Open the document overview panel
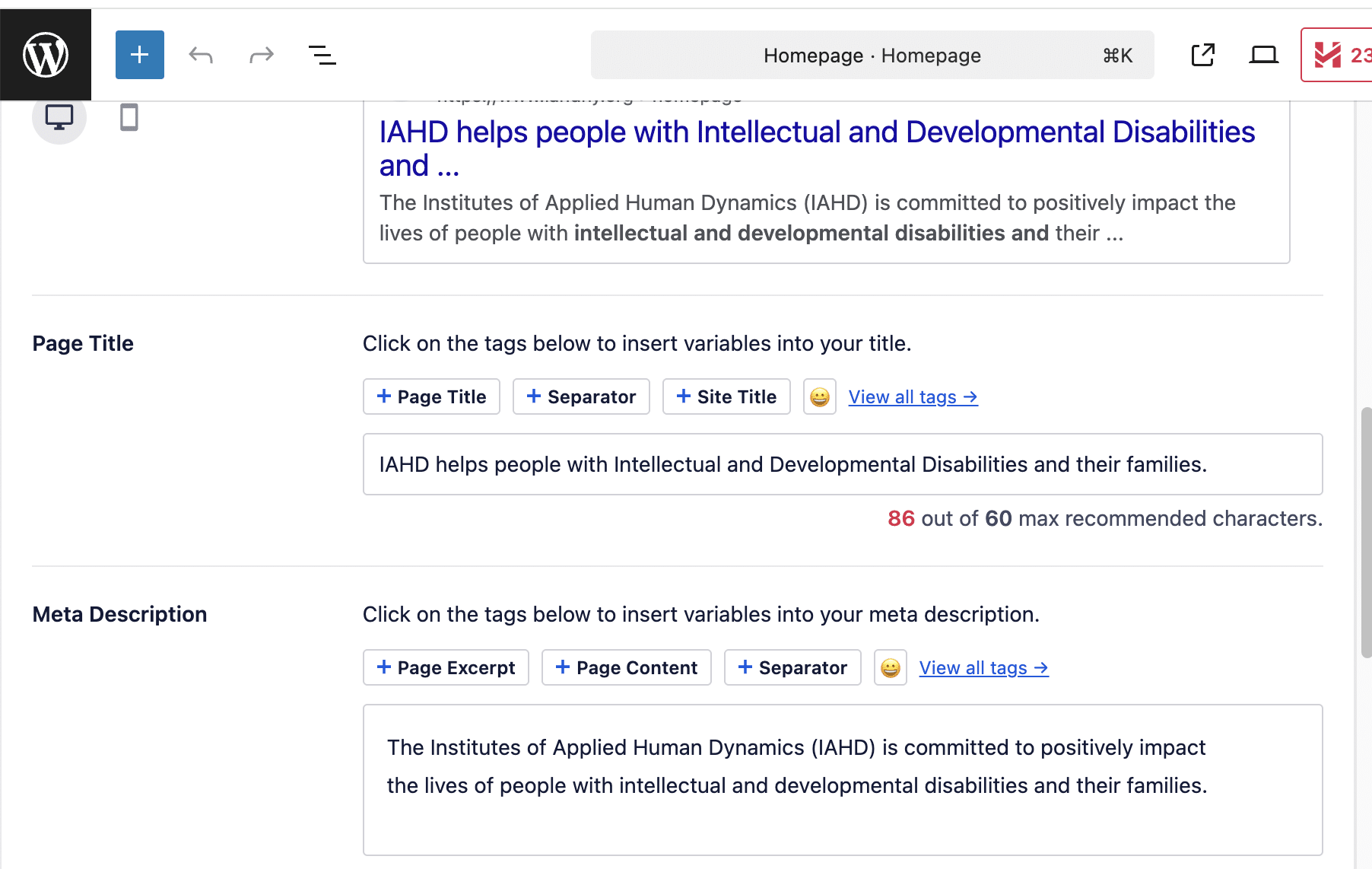 point(322,54)
